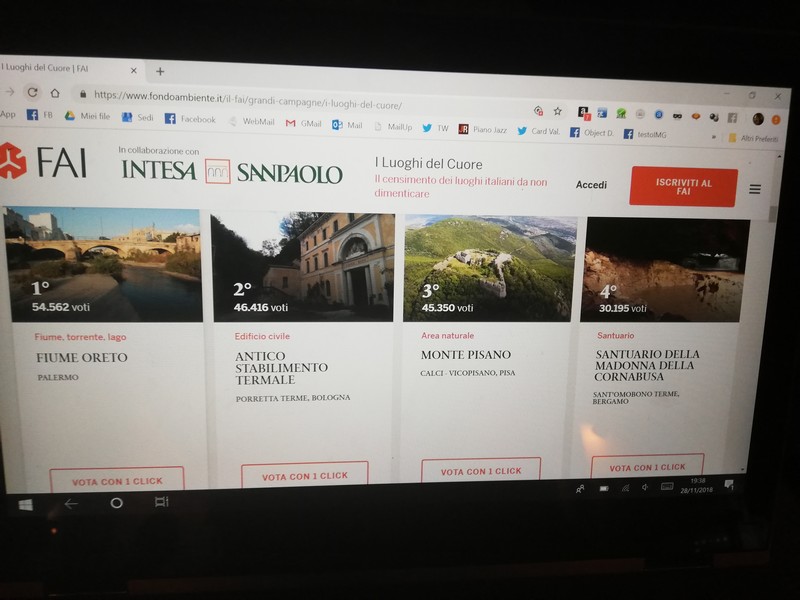
Task: Click the taskbar back arrow
Action: 71,504
